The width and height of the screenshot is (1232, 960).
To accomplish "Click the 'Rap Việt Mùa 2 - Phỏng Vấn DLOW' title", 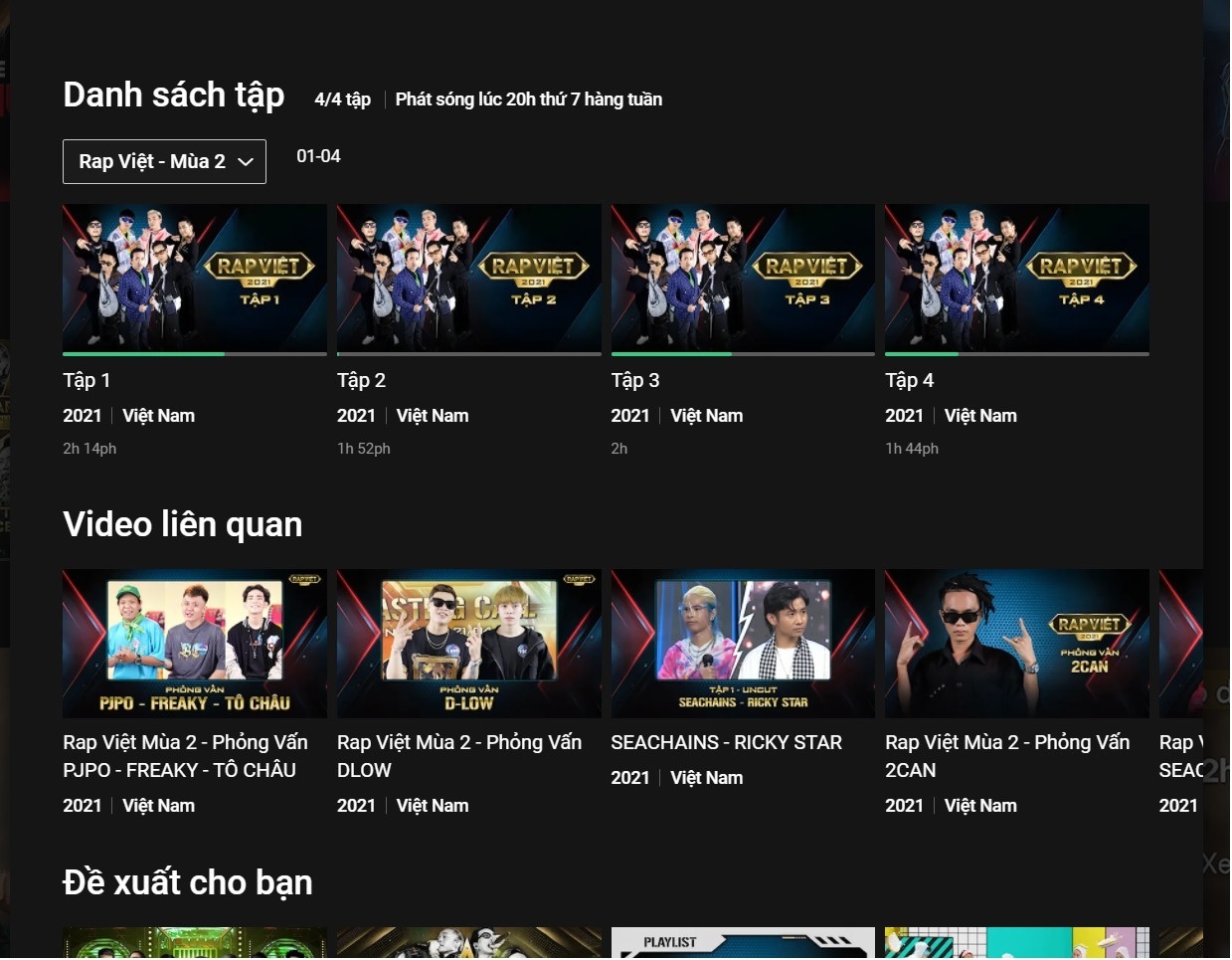I will tap(459, 756).
